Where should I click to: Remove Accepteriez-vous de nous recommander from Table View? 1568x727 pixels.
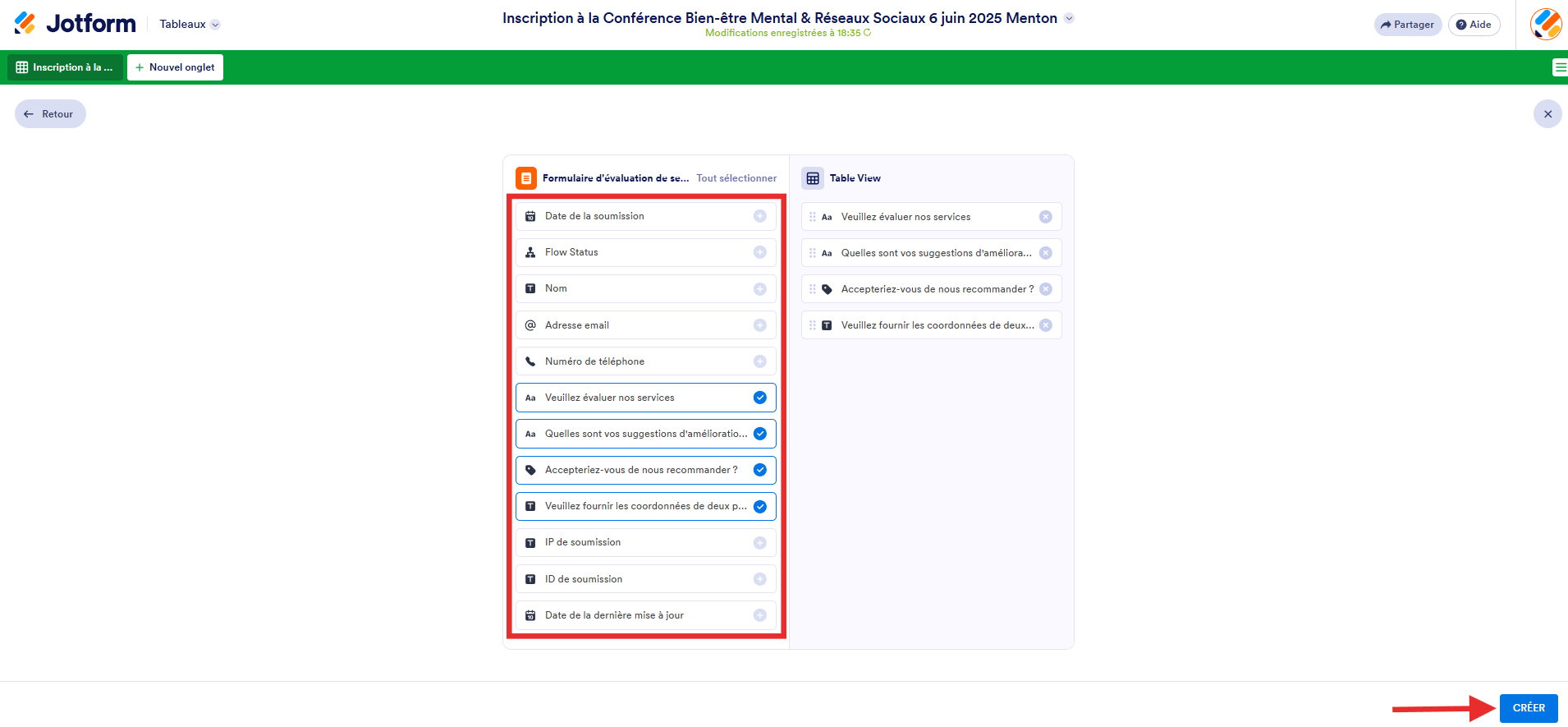1045,289
